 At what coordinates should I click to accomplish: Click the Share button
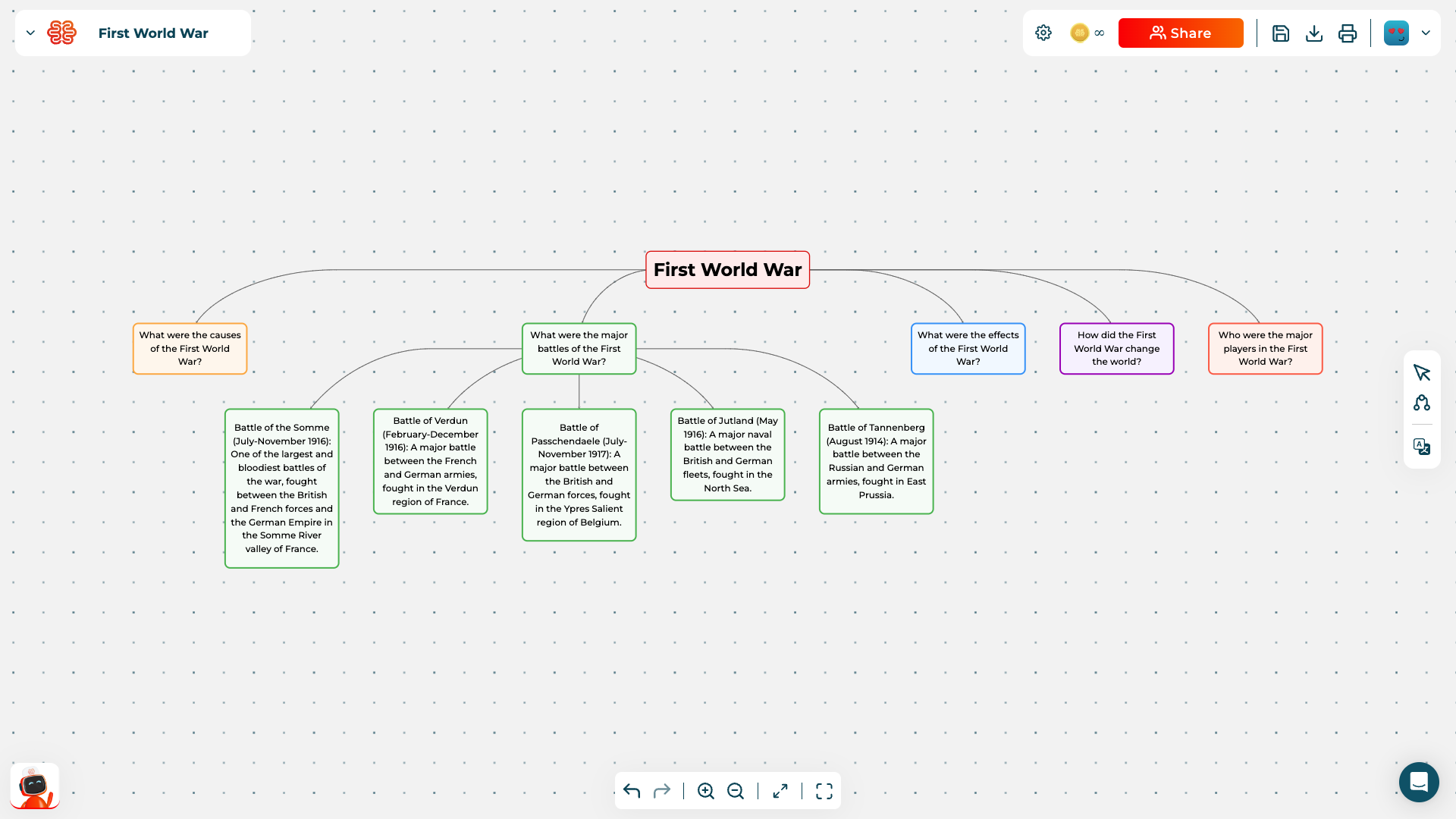click(1180, 33)
